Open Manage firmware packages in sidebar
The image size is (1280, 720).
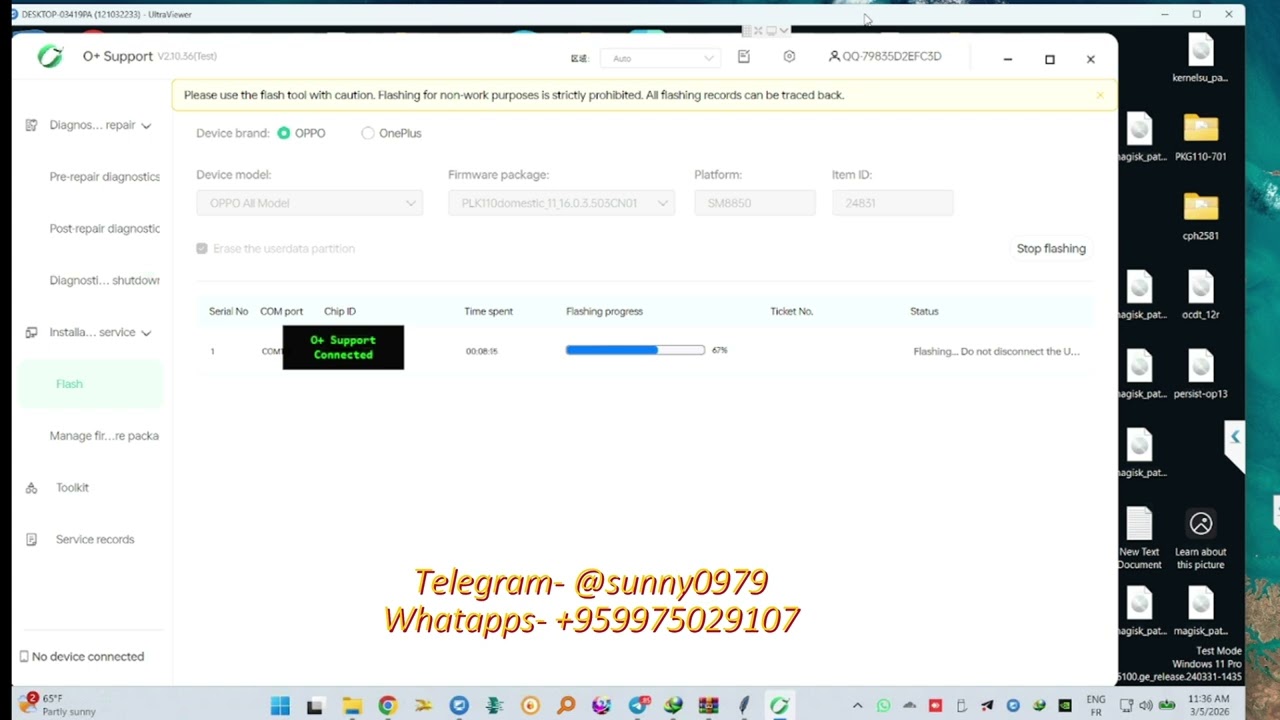click(104, 436)
